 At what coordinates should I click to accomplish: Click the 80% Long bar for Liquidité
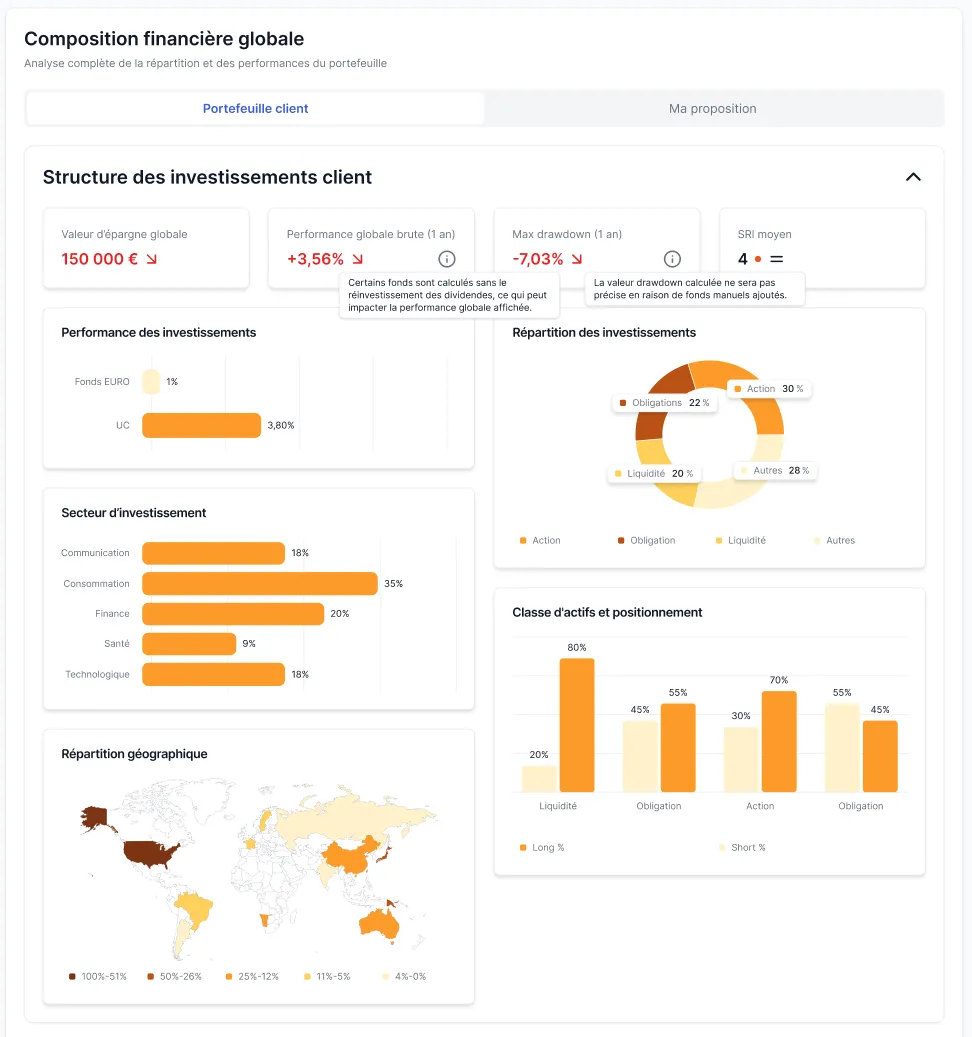tap(577, 725)
